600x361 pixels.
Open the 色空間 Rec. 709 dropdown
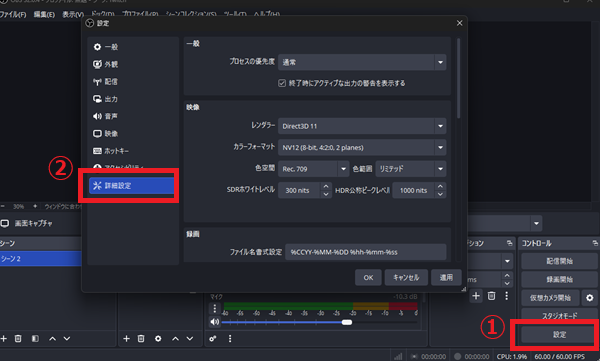(313, 169)
